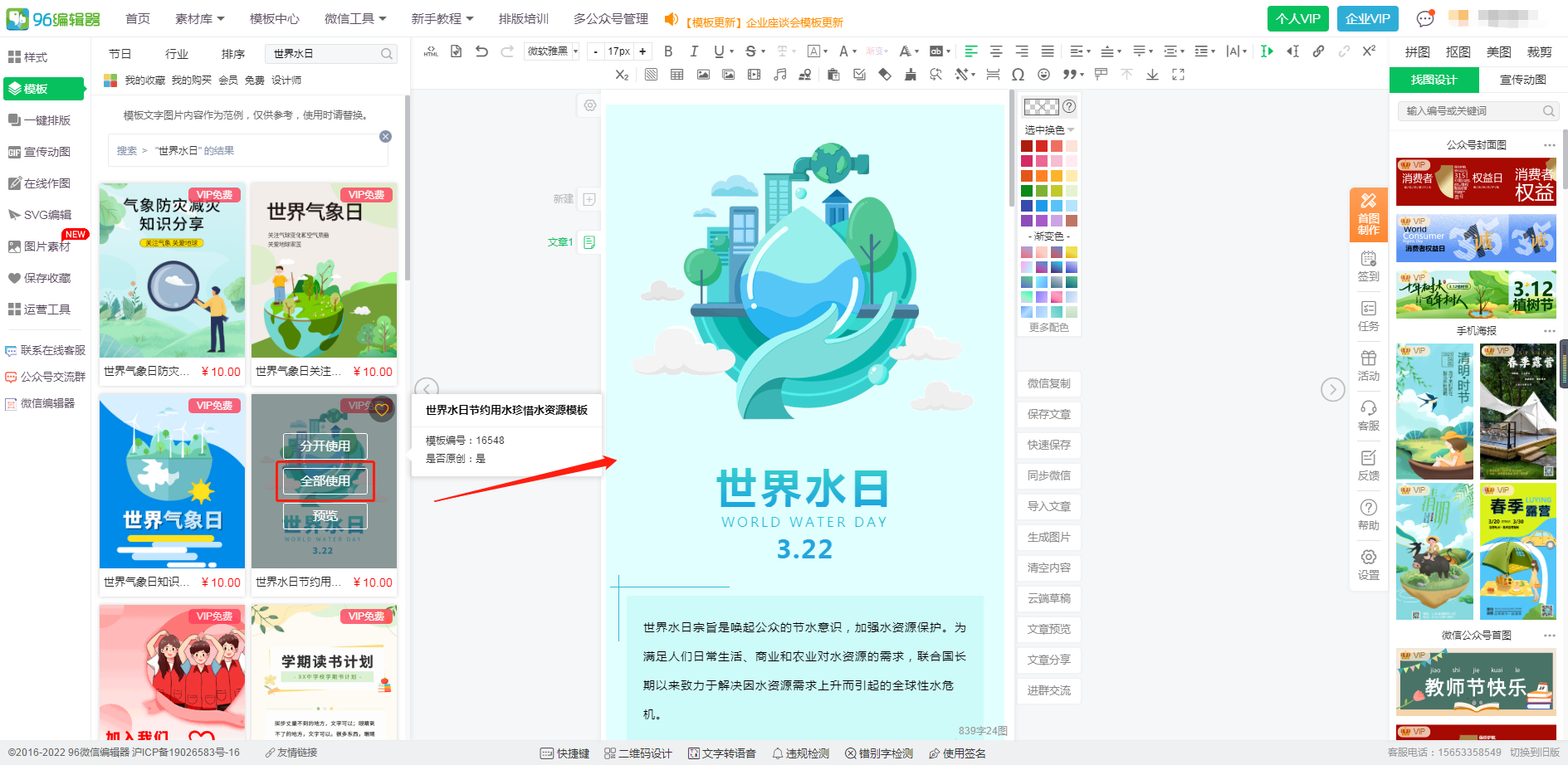
Task: Expand the 选中换色 dropdown
Action: (x=1049, y=130)
